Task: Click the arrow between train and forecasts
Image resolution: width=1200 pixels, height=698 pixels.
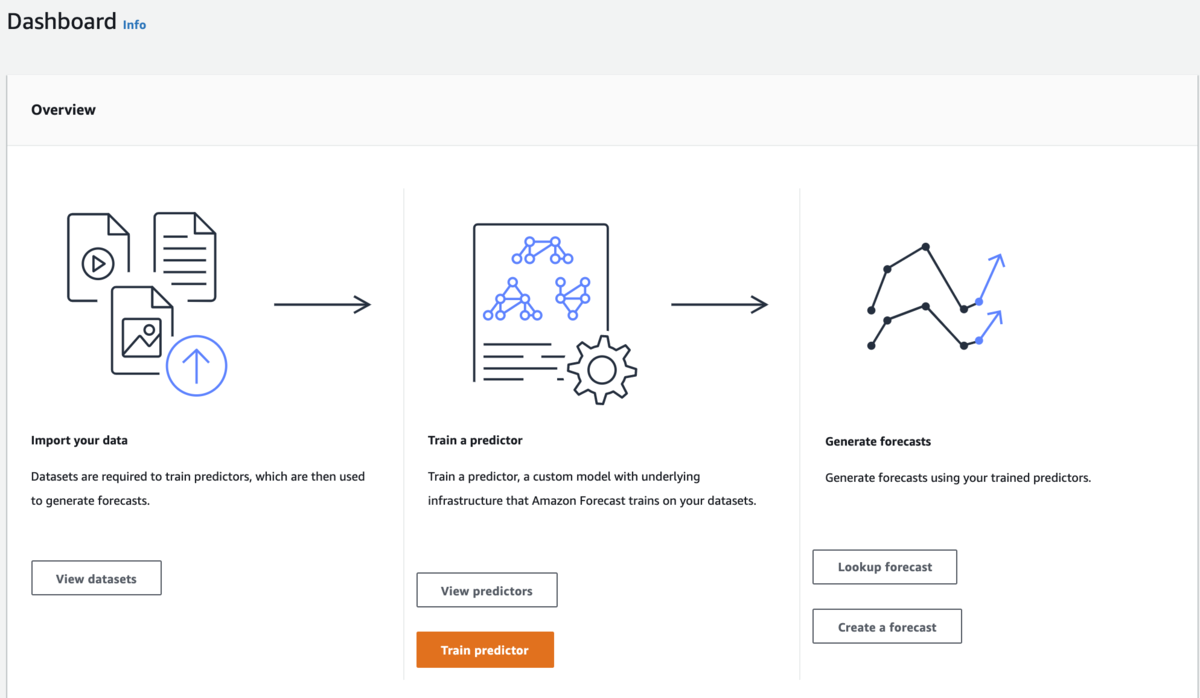Action: 719,305
